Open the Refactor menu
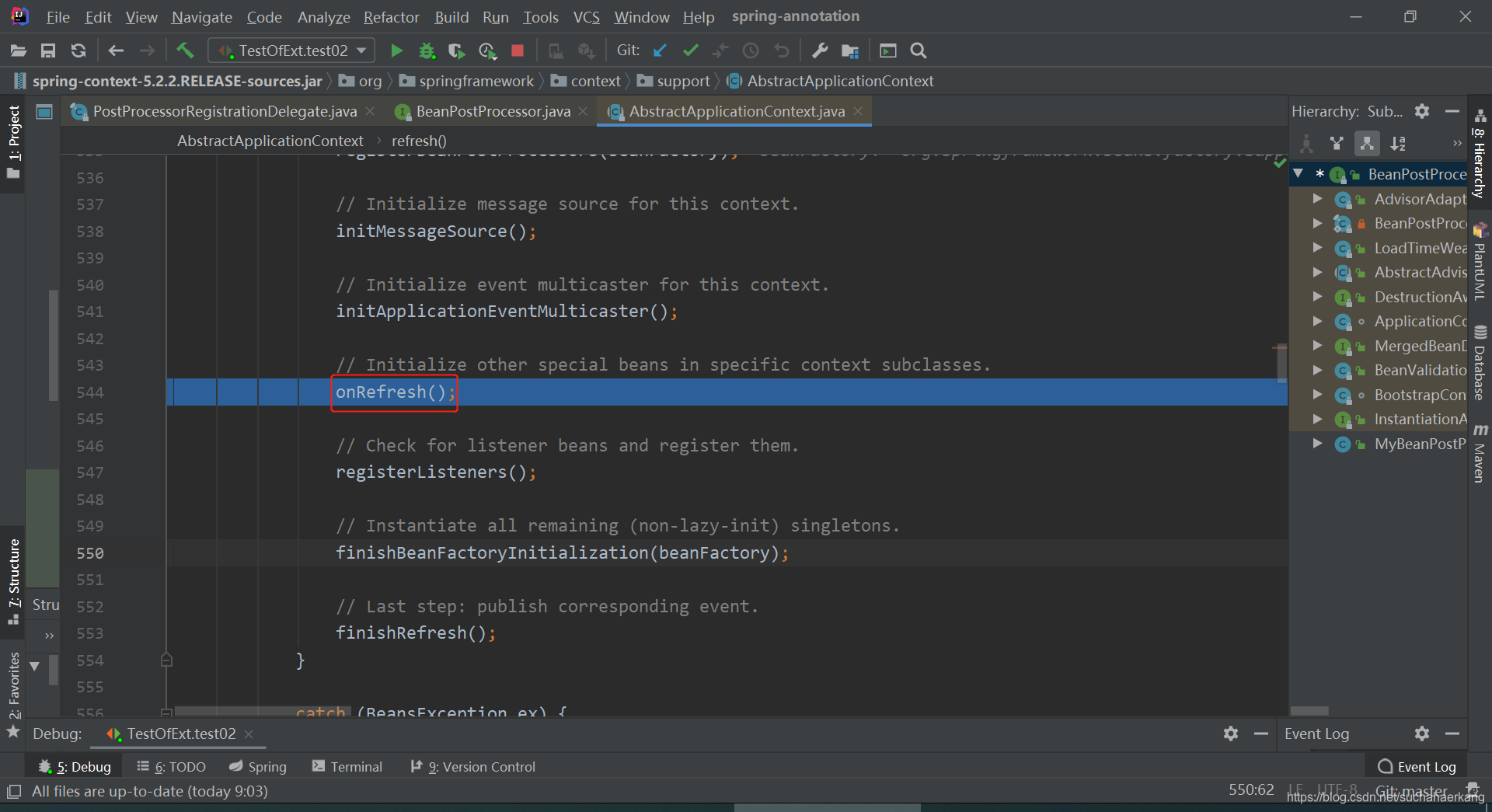The image size is (1492, 812). [x=392, y=17]
